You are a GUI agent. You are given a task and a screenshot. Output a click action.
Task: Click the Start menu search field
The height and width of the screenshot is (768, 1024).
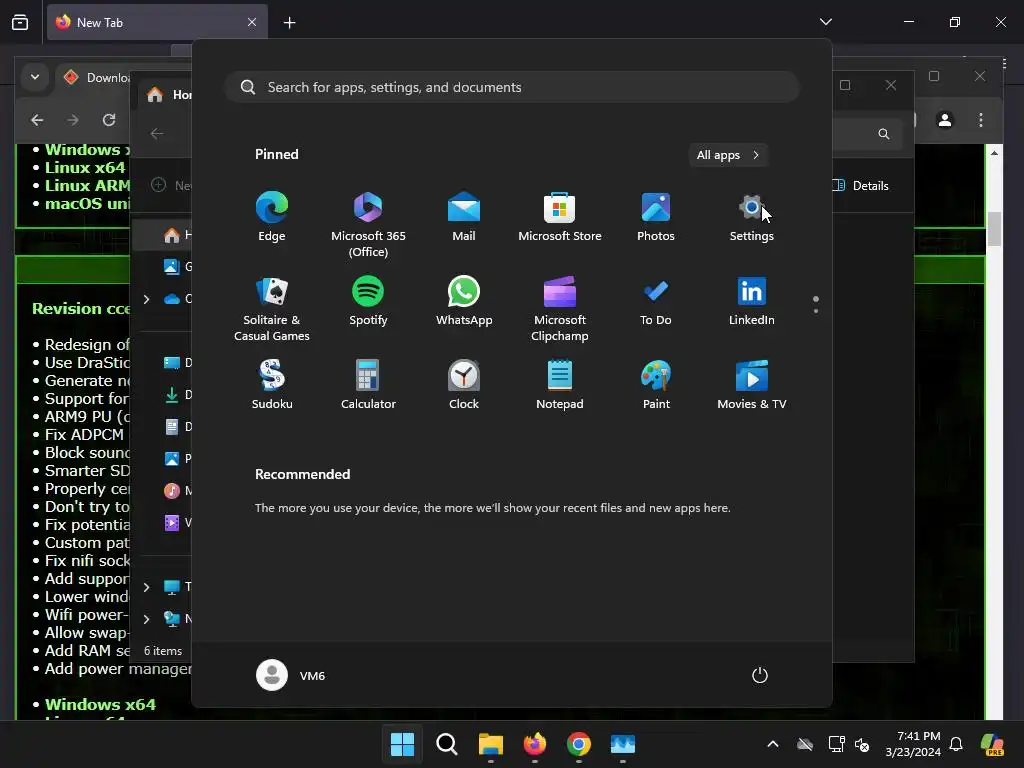point(512,87)
